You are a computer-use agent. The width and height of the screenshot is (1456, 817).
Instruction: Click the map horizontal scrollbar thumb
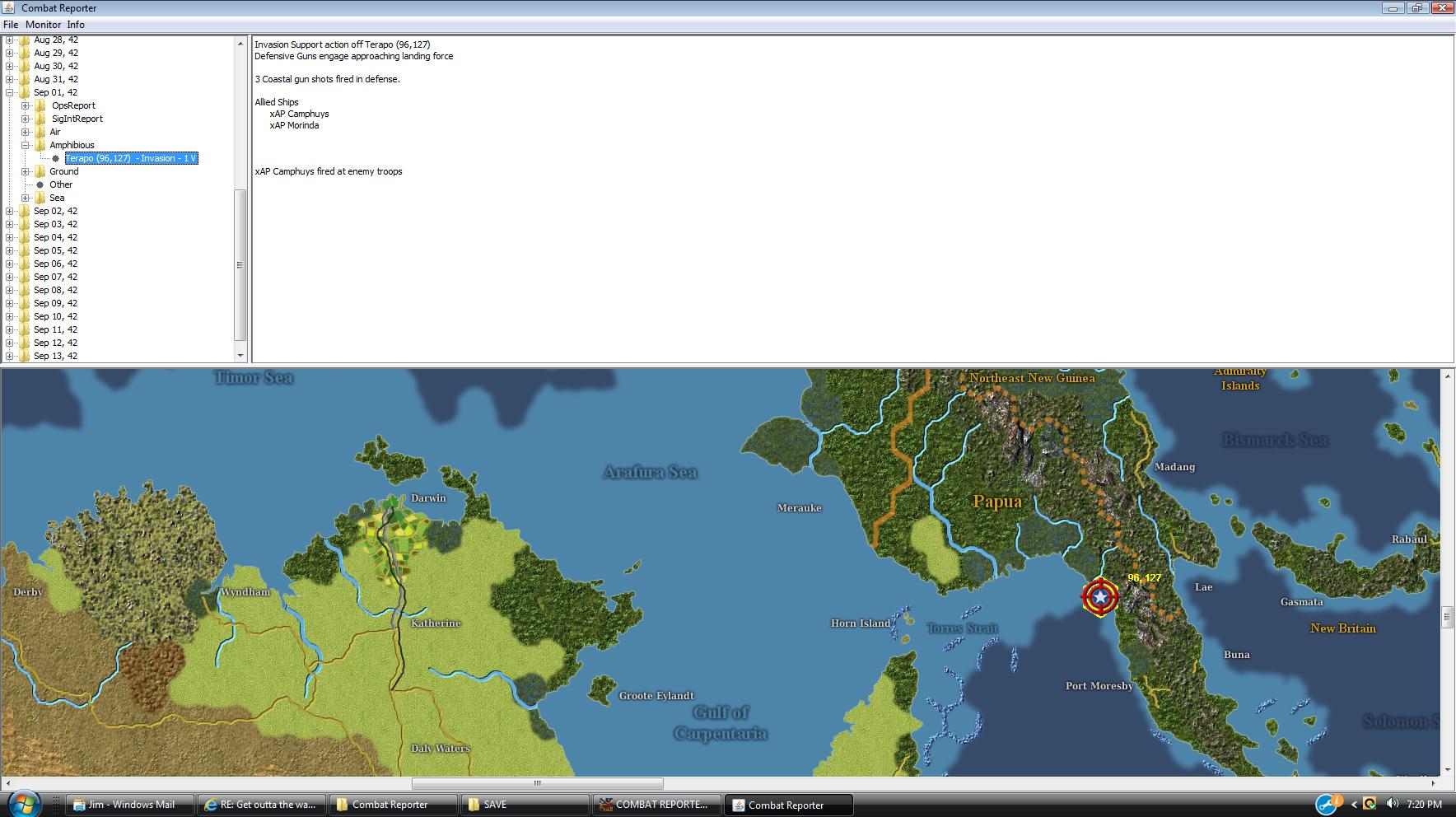click(537, 783)
